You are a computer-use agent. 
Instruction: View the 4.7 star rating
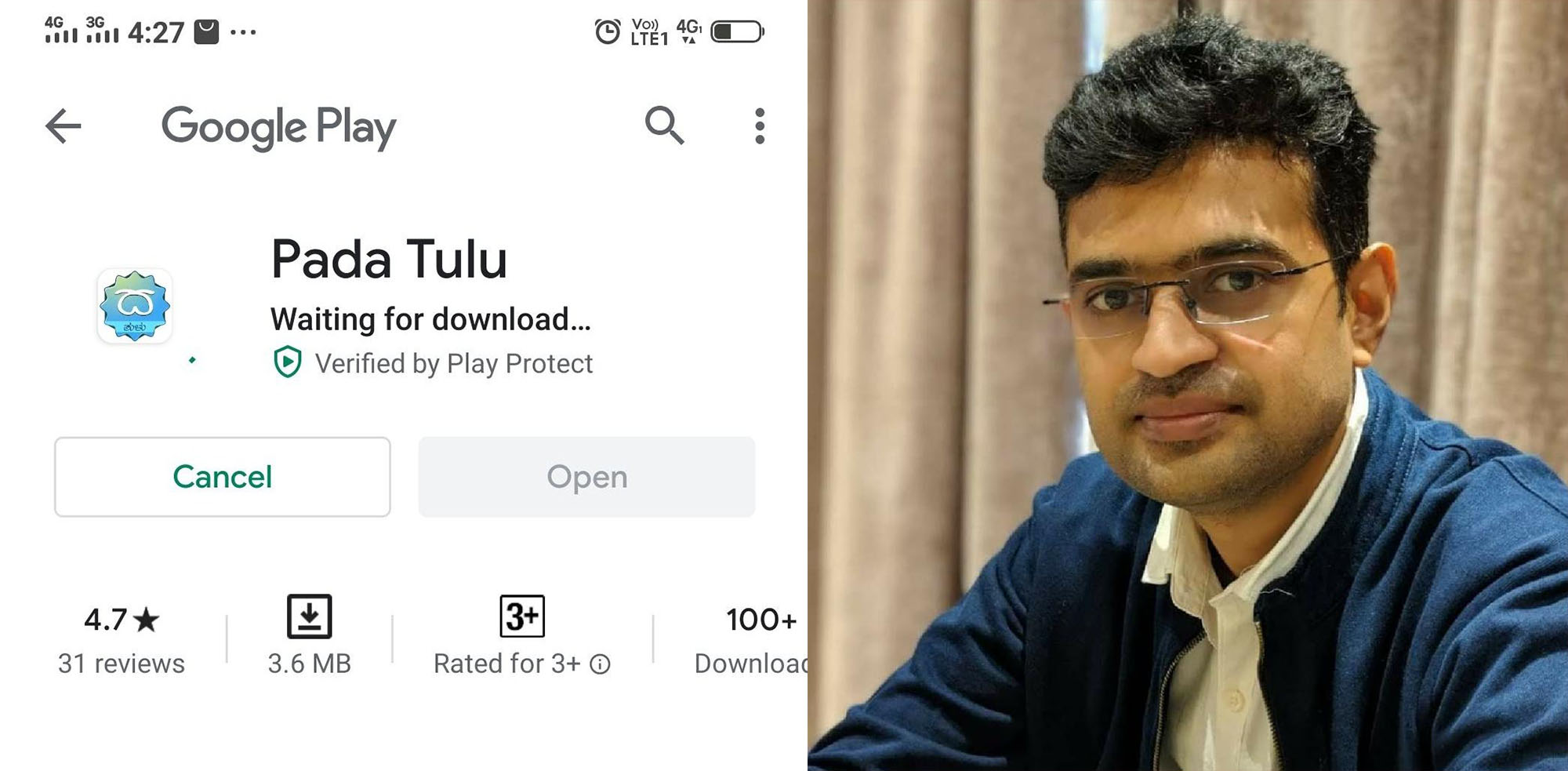pos(122,620)
